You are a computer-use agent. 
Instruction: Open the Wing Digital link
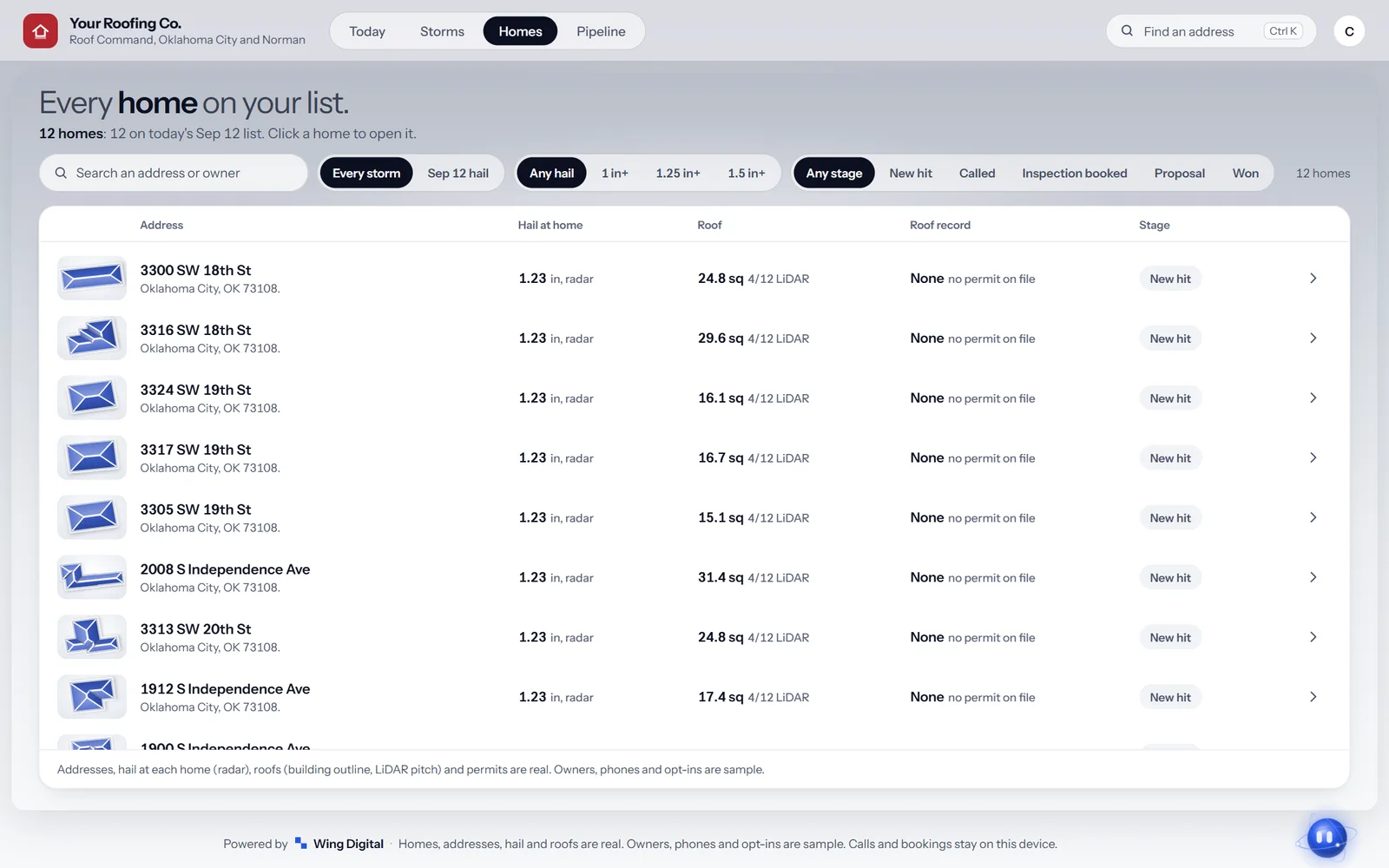tap(348, 844)
